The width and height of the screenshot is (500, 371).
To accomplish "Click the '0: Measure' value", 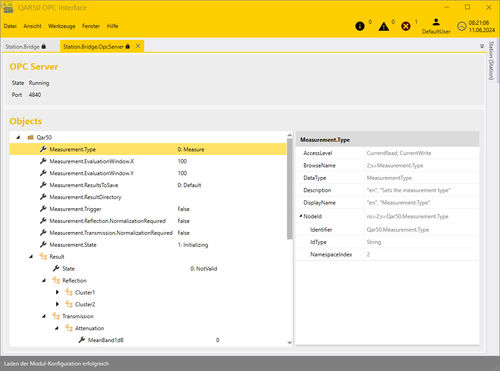I will (191, 149).
